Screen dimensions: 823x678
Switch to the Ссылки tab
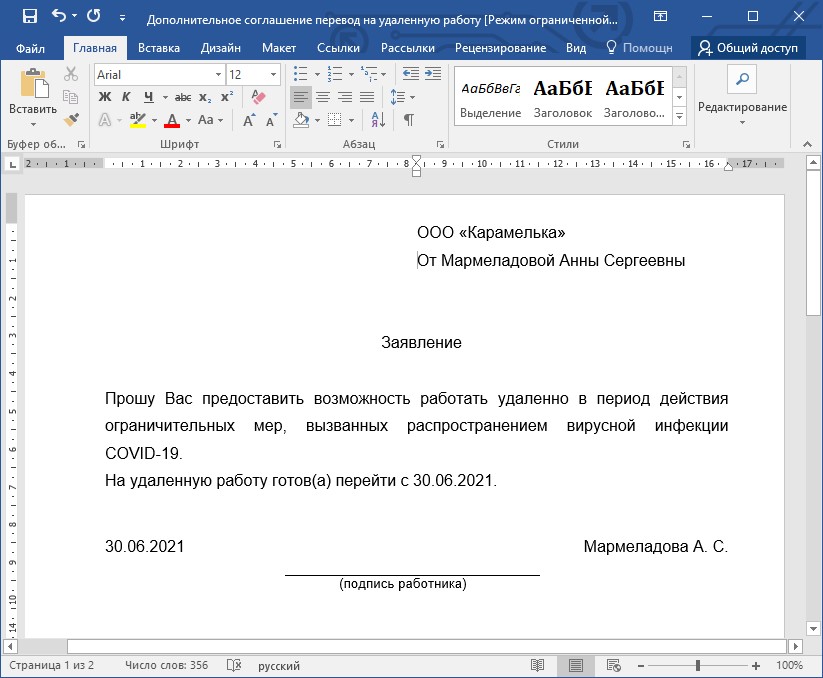pos(338,48)
